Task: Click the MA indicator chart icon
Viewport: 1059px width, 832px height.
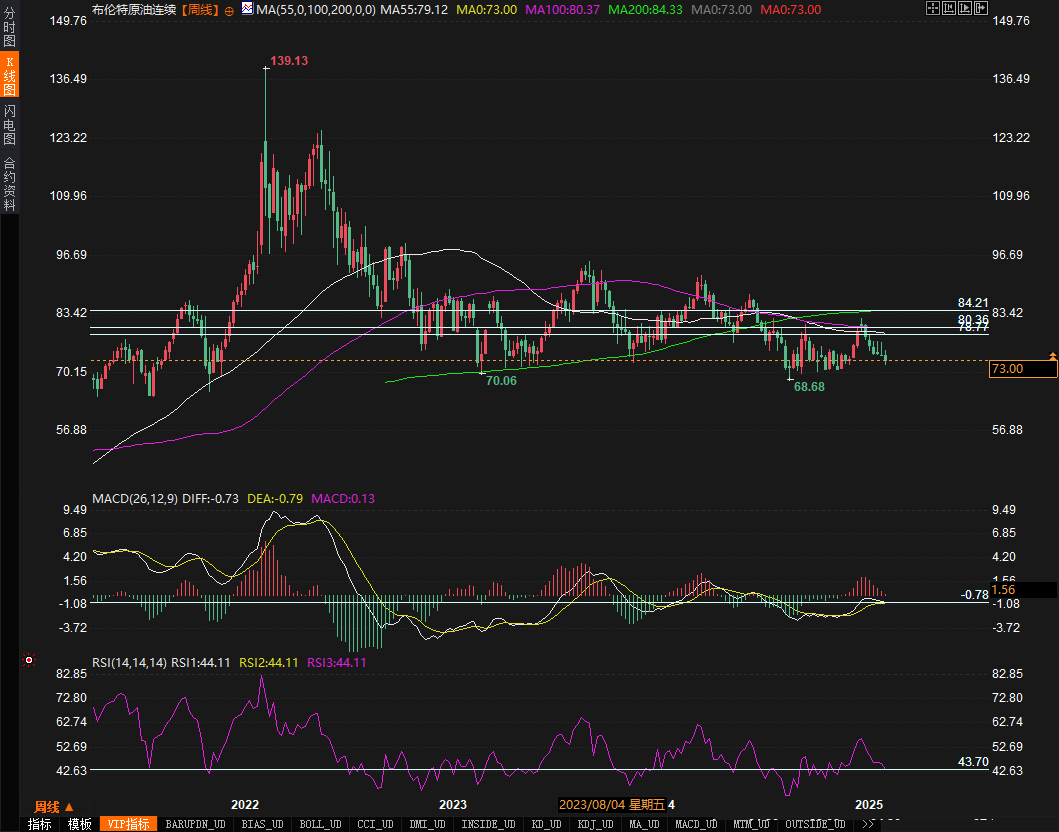Action: point(247,9)
